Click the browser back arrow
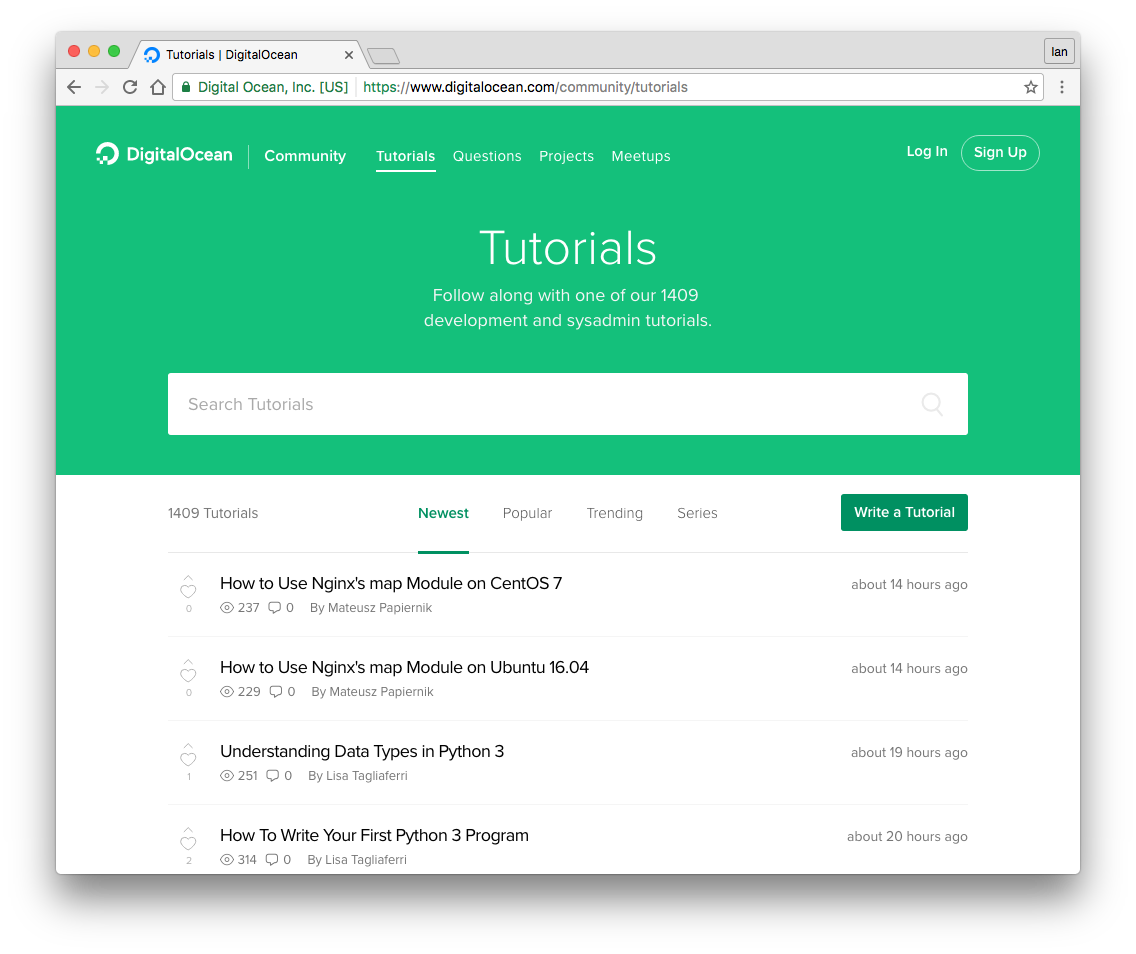 [x=74, y=87]
